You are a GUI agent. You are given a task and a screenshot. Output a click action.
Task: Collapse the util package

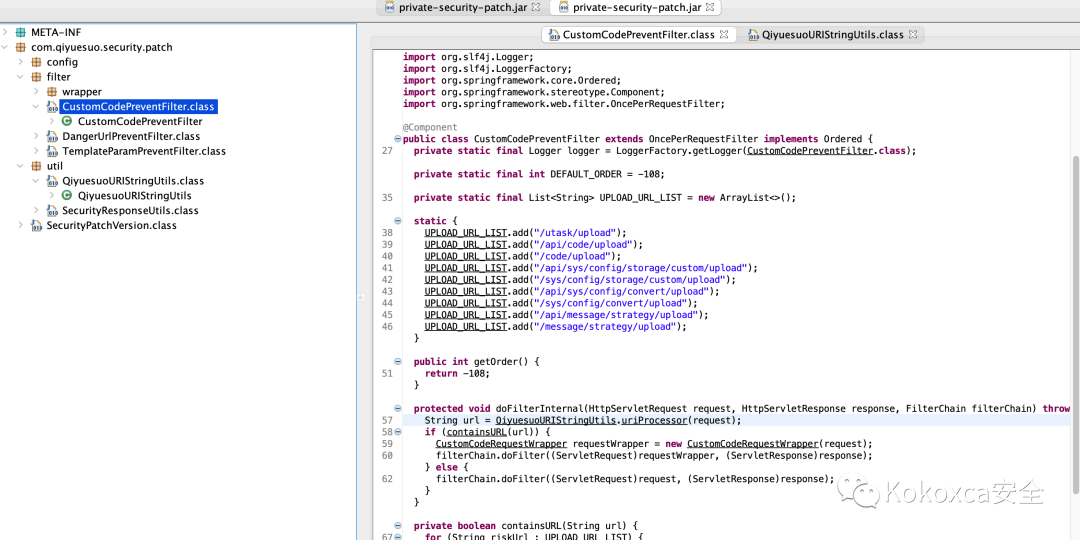[x=21, y=166]
